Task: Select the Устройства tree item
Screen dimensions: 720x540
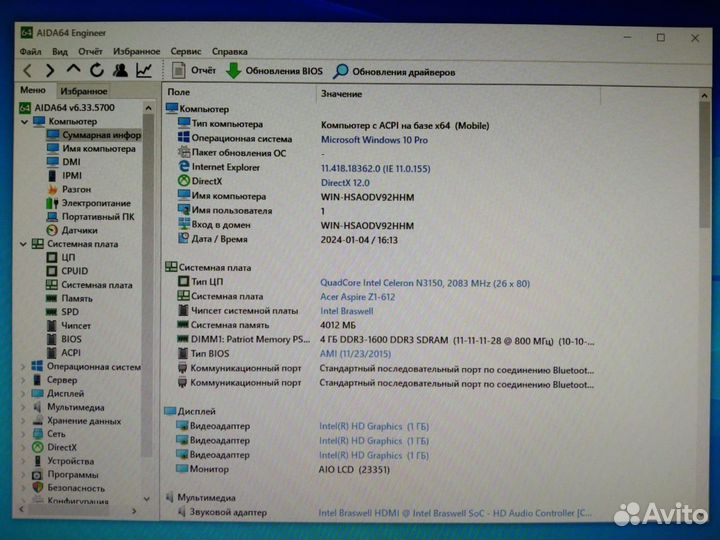Action: [63, 461]
